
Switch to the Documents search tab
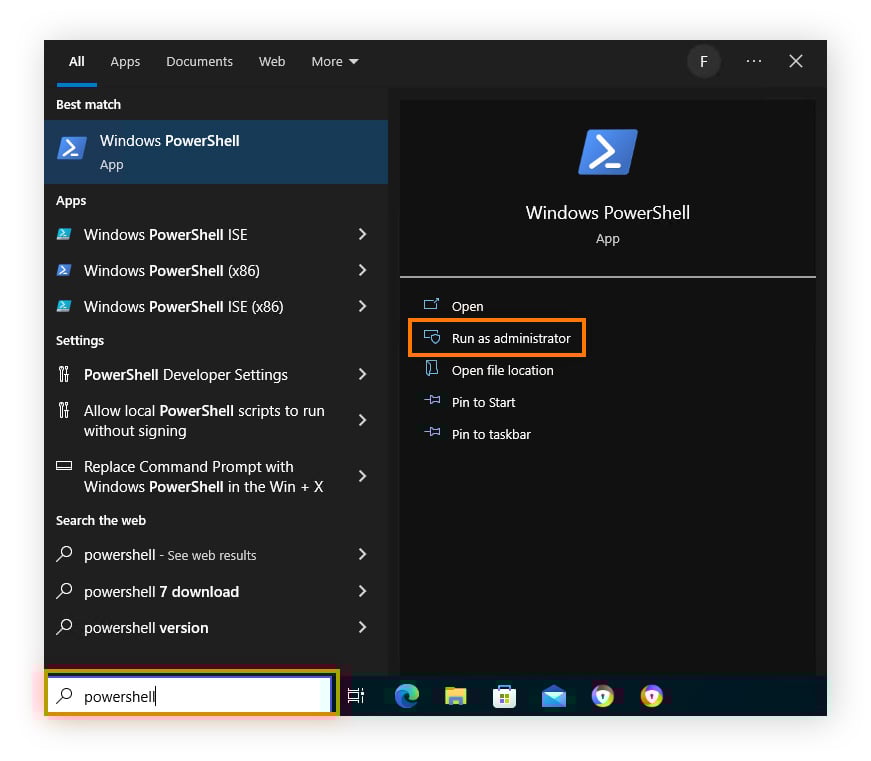click(x=199, y=62)
